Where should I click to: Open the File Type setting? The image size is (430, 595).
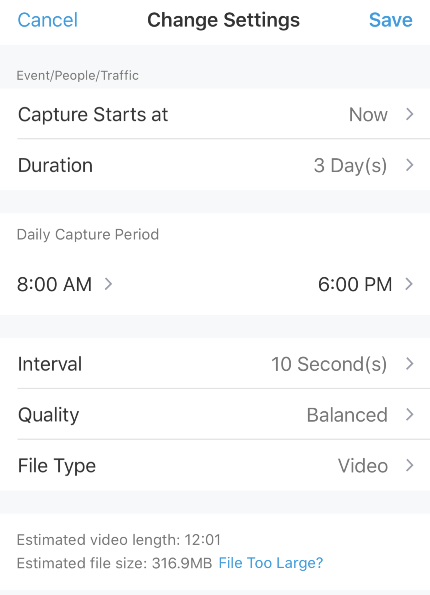(x=215, y=465)
